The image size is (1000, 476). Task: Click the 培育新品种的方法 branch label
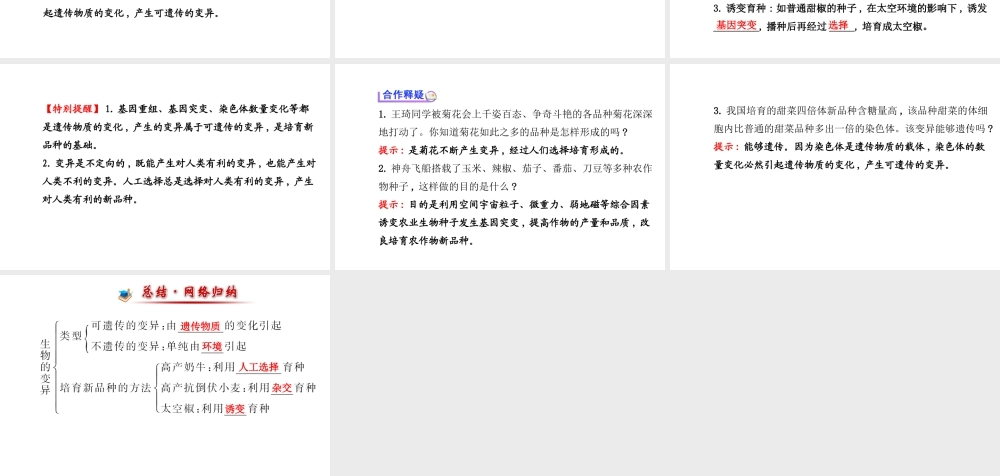coord(105,388)
